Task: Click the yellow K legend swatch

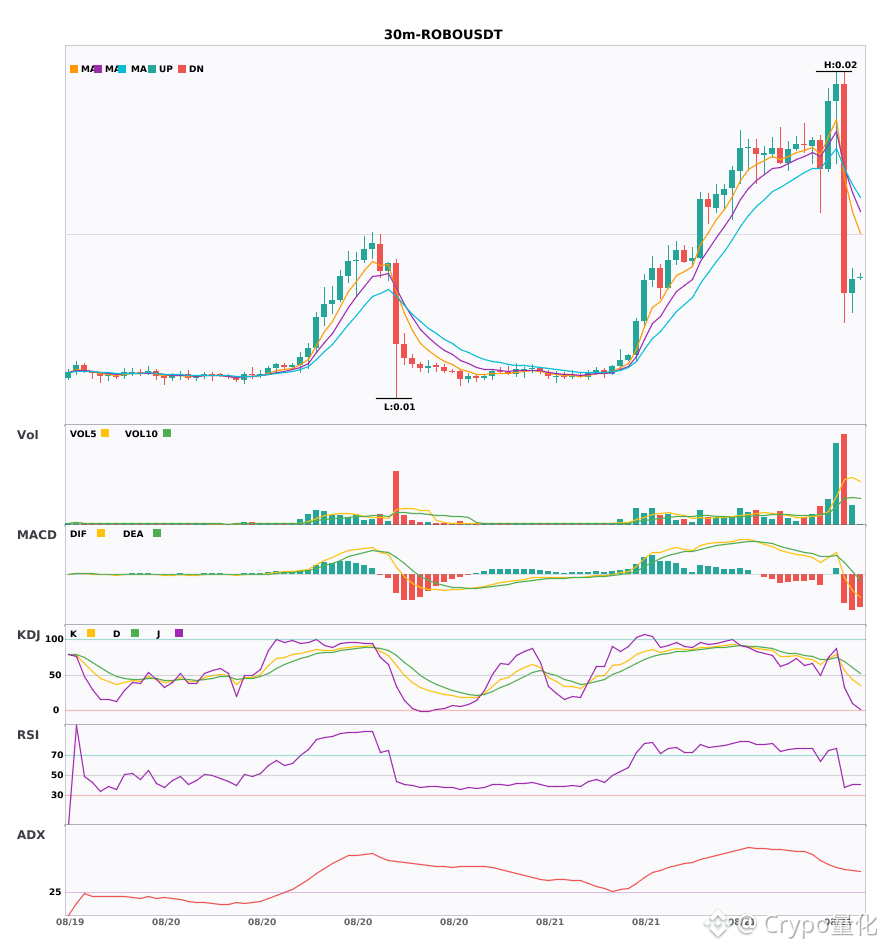Action: click(91, 633)
